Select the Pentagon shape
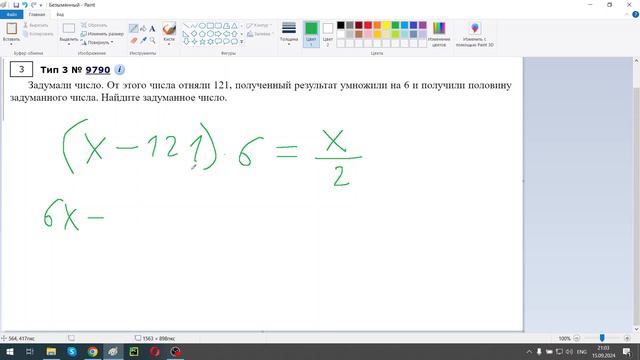This screenshot has height=360, width=640. (x=202, y=34)
